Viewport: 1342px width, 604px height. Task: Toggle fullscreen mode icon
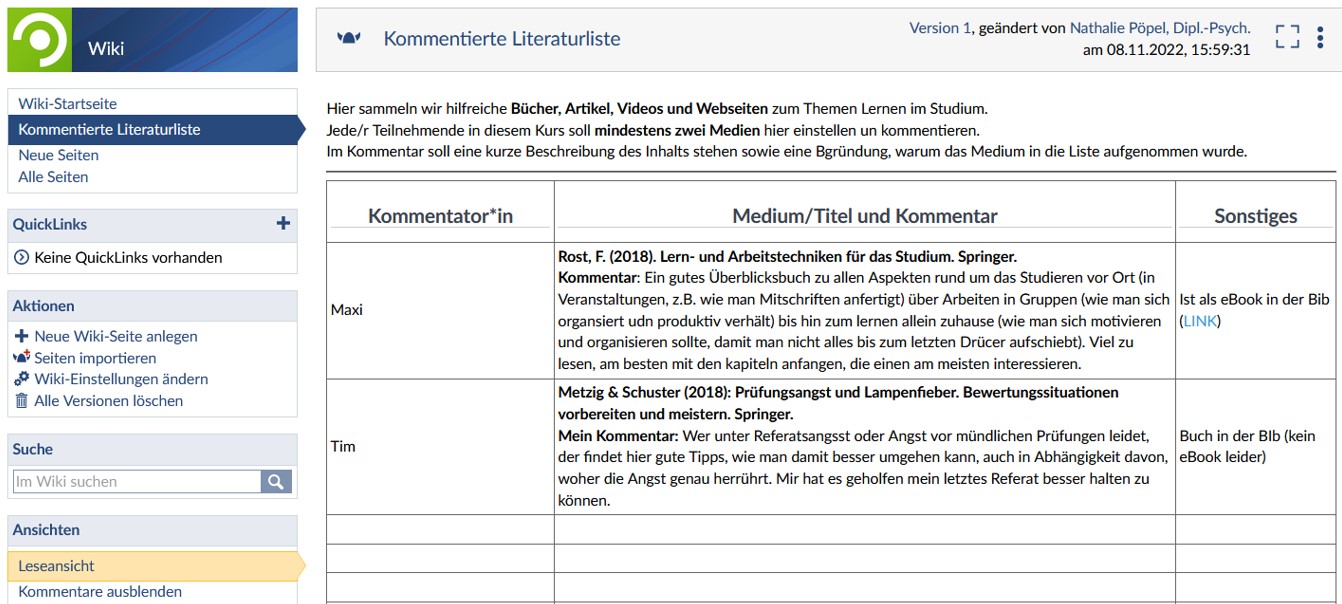pyautogui.click(x=1287, y=38)
